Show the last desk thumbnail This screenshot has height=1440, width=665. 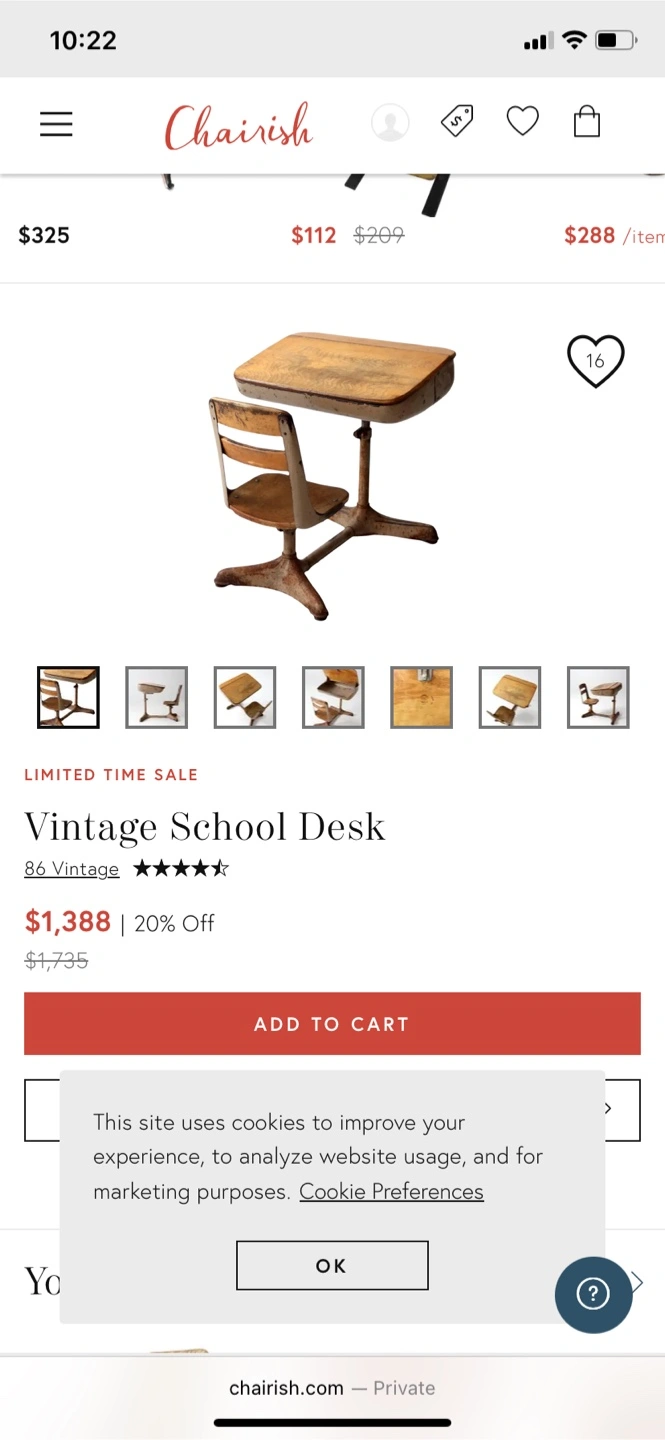click(x=598, y=697)
